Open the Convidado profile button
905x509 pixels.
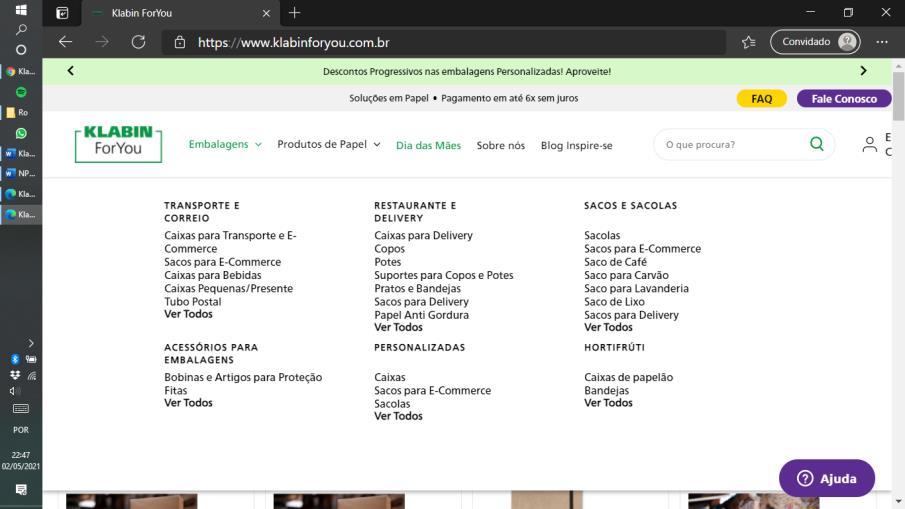tap(815, 42)
